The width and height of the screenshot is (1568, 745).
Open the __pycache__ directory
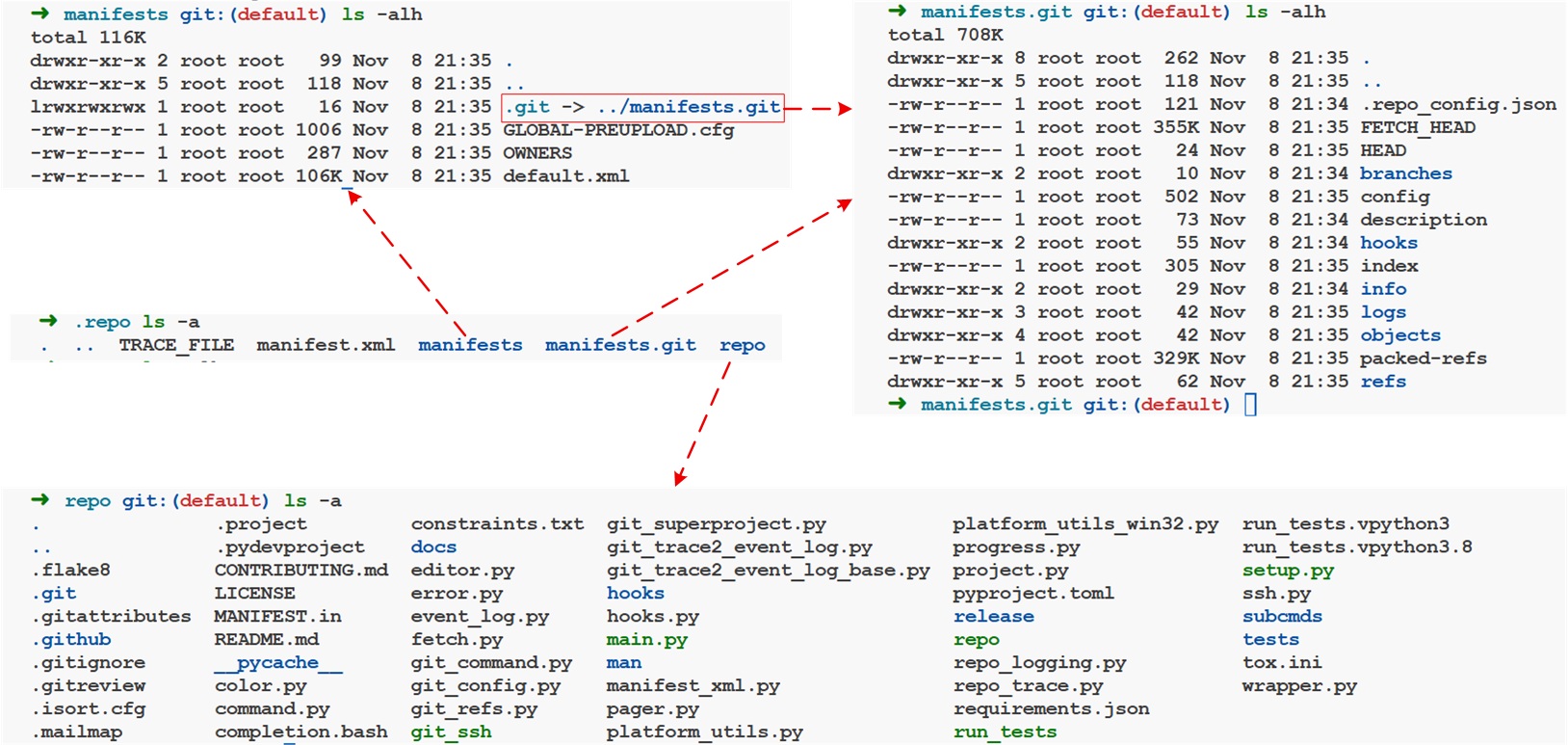pyautogui.click(x=278, y=663)
